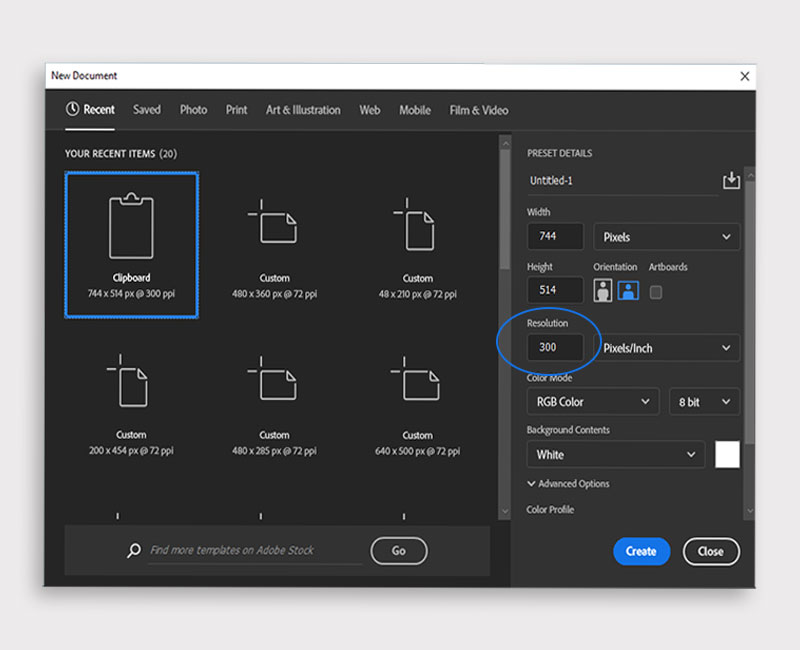Screen dimensions: 800x650
Task: Open the Pixels/Inch resolution dropdown
Action: 667,348
